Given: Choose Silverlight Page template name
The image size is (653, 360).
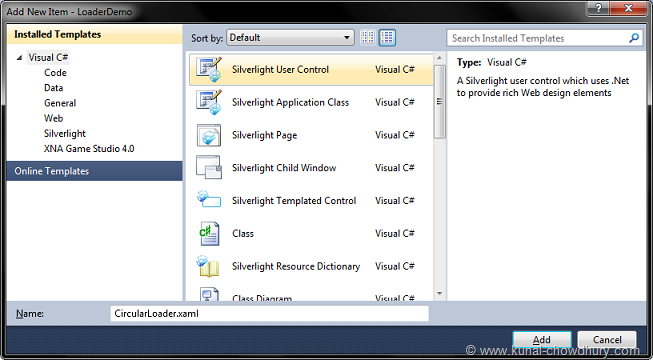Looking at the screenshot, I should [x=264, y=135].
